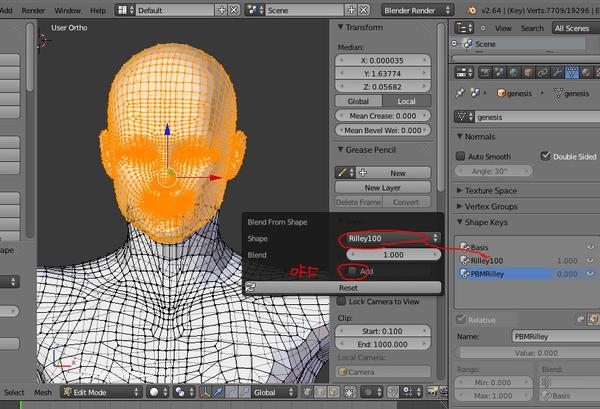Open the Blender Render engine dropdown

click(418, 10)
